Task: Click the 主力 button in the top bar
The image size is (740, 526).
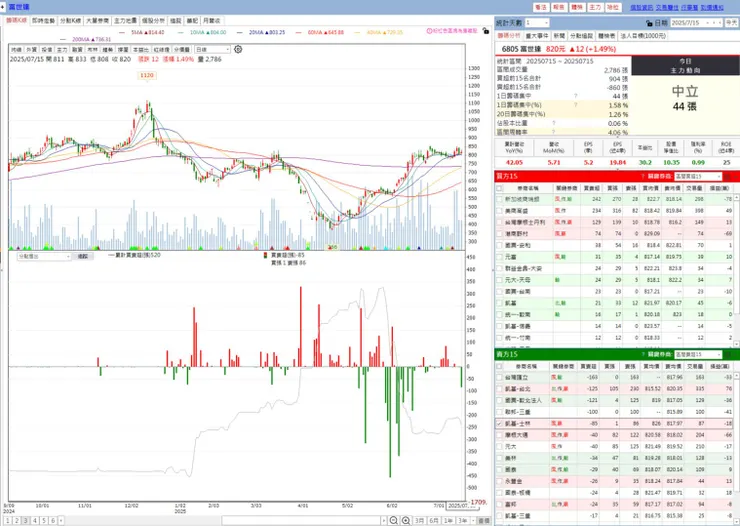Action: click(595, 8)
